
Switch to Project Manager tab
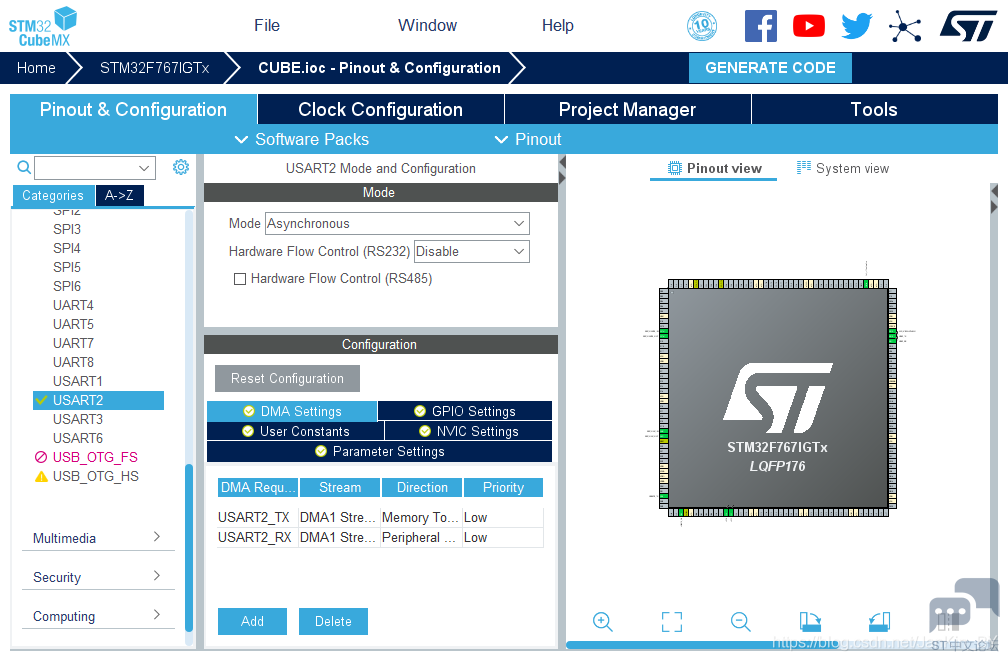[627, 109]
